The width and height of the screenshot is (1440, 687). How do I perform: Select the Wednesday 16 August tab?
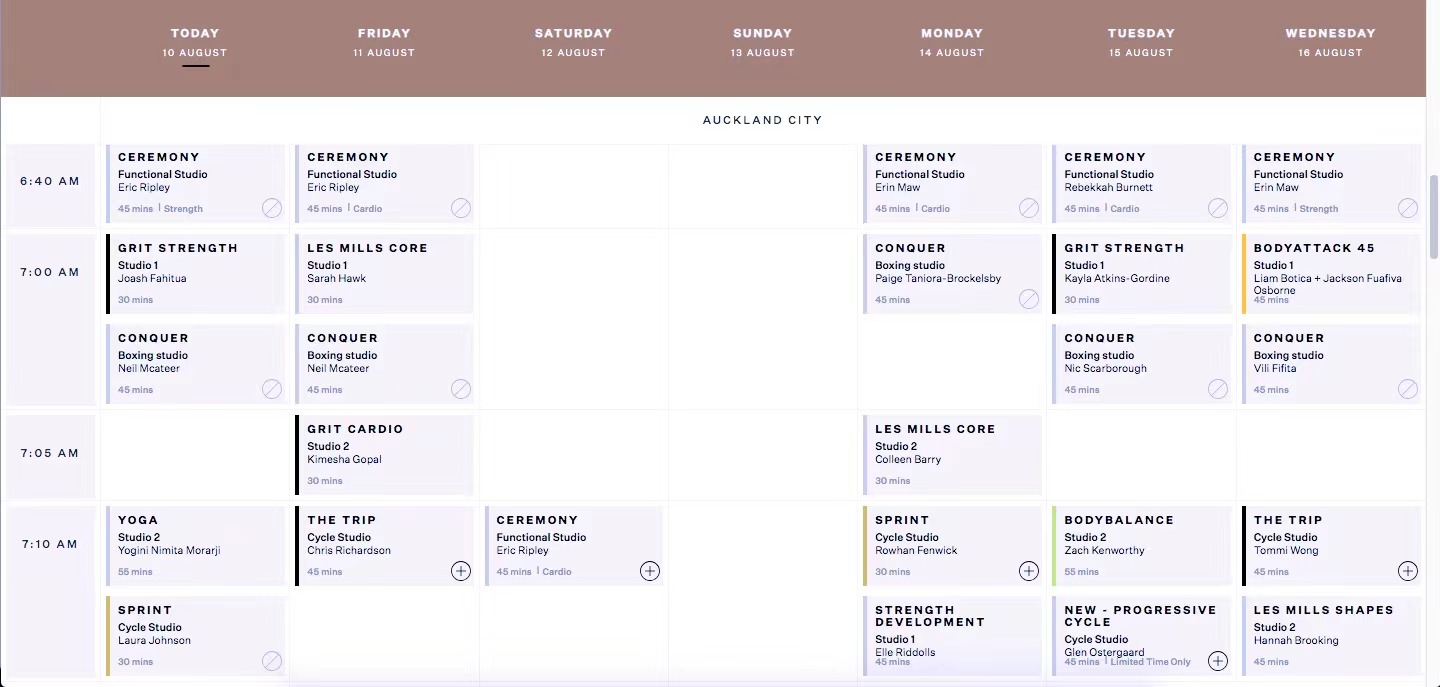click(x=1330, y=42)
